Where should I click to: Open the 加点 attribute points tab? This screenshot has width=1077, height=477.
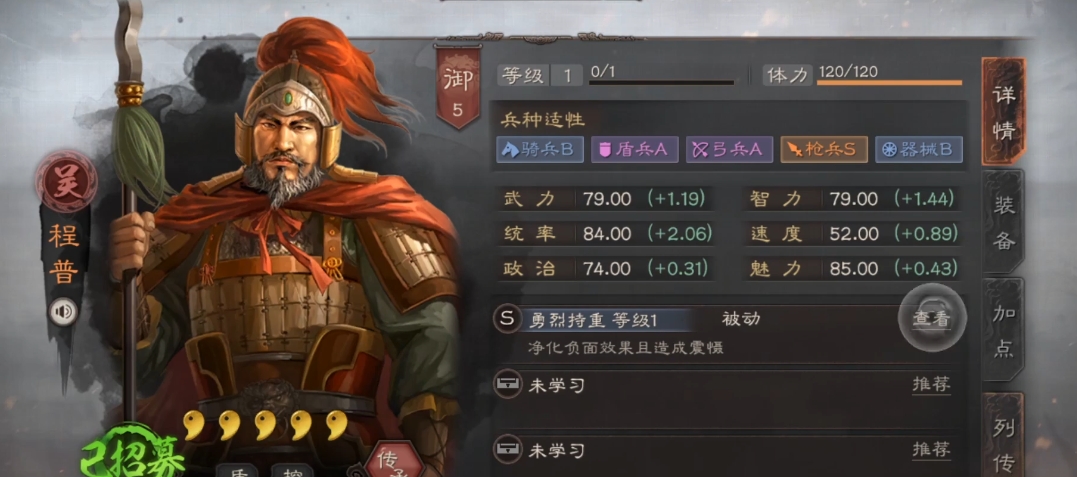(x=1004, y=331)
